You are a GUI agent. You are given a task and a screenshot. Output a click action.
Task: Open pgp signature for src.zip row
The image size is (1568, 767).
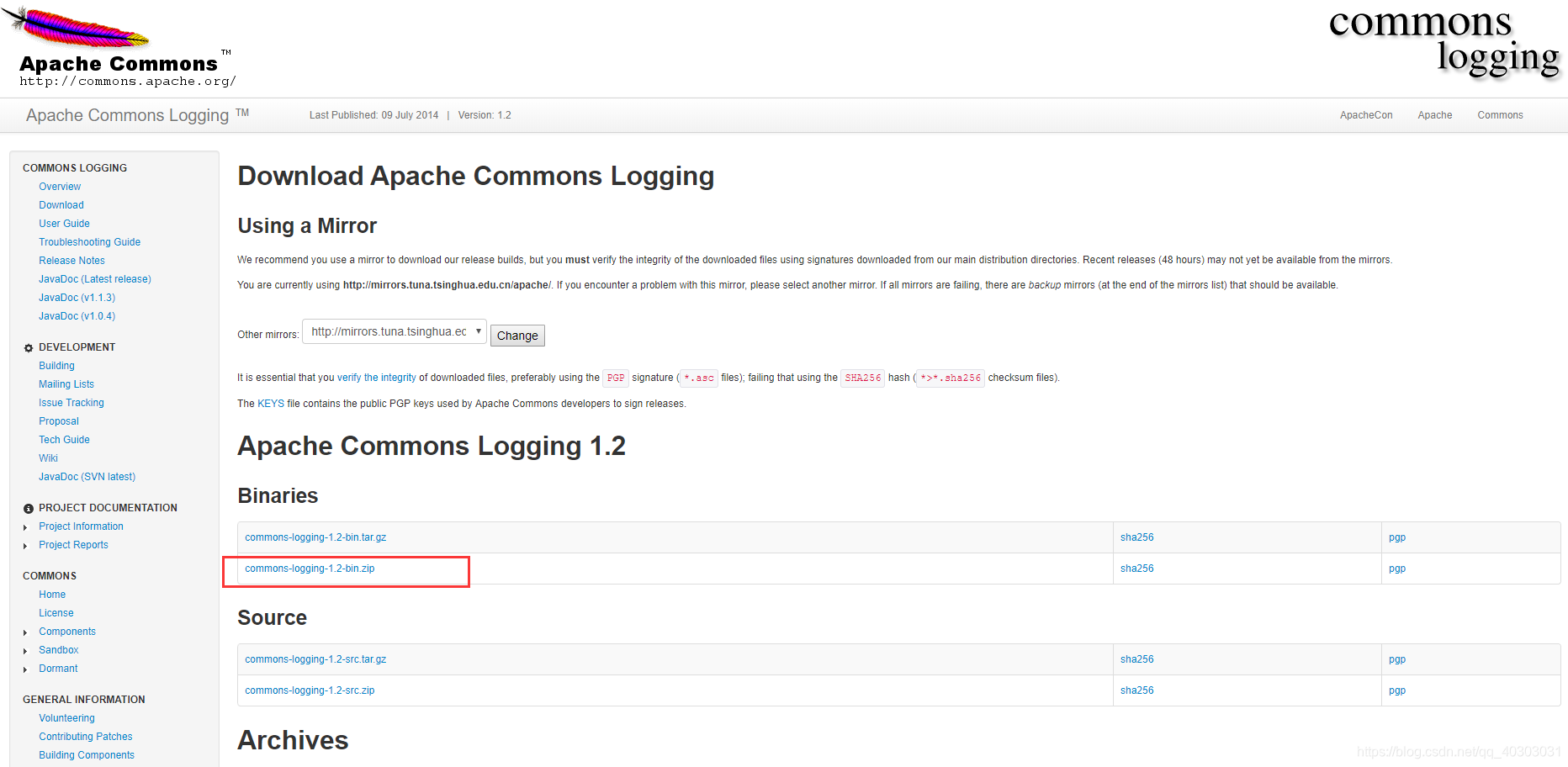click(x=1397, y=690)
